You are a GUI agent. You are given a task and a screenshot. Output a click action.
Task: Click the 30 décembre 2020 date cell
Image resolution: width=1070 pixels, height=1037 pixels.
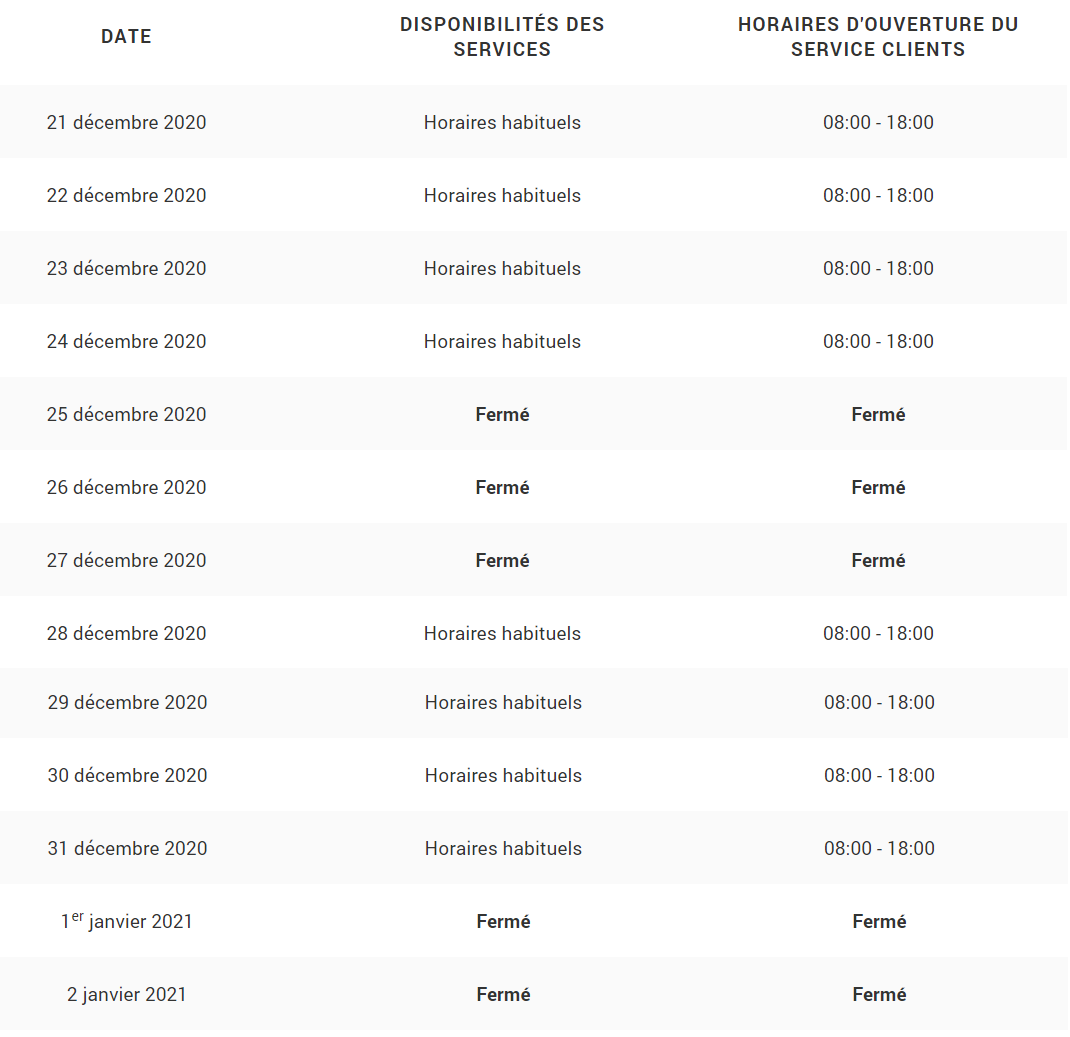click(128, 775)
